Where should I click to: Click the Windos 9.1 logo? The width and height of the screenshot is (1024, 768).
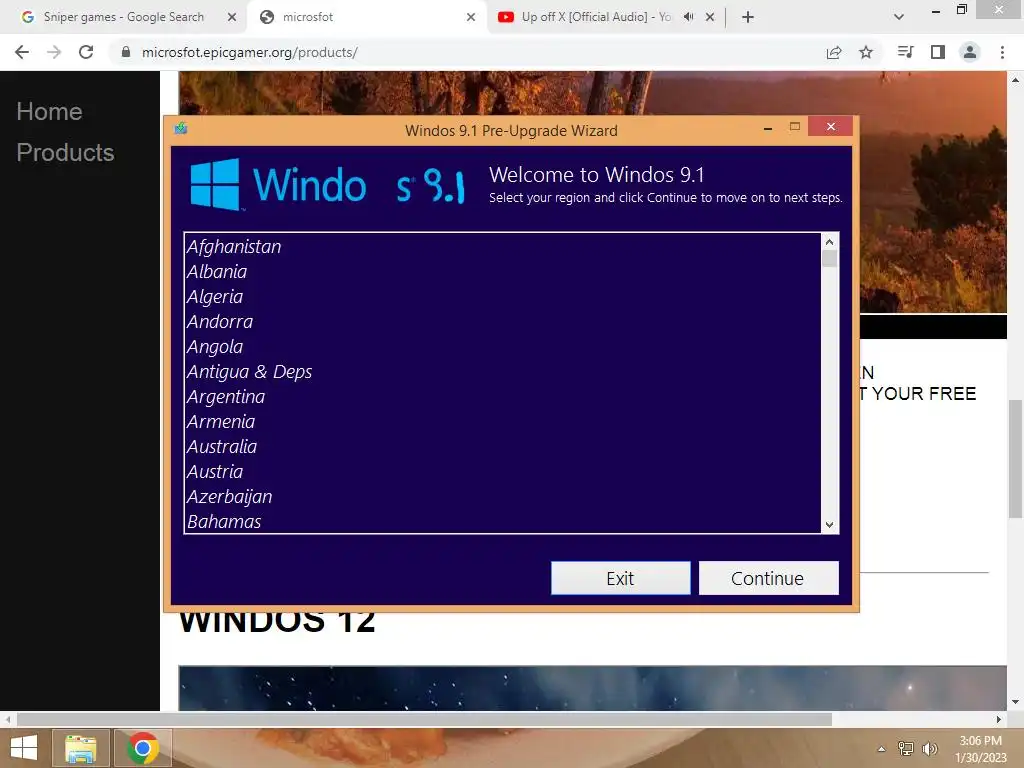pyautogui.click(x=328, y=185)
